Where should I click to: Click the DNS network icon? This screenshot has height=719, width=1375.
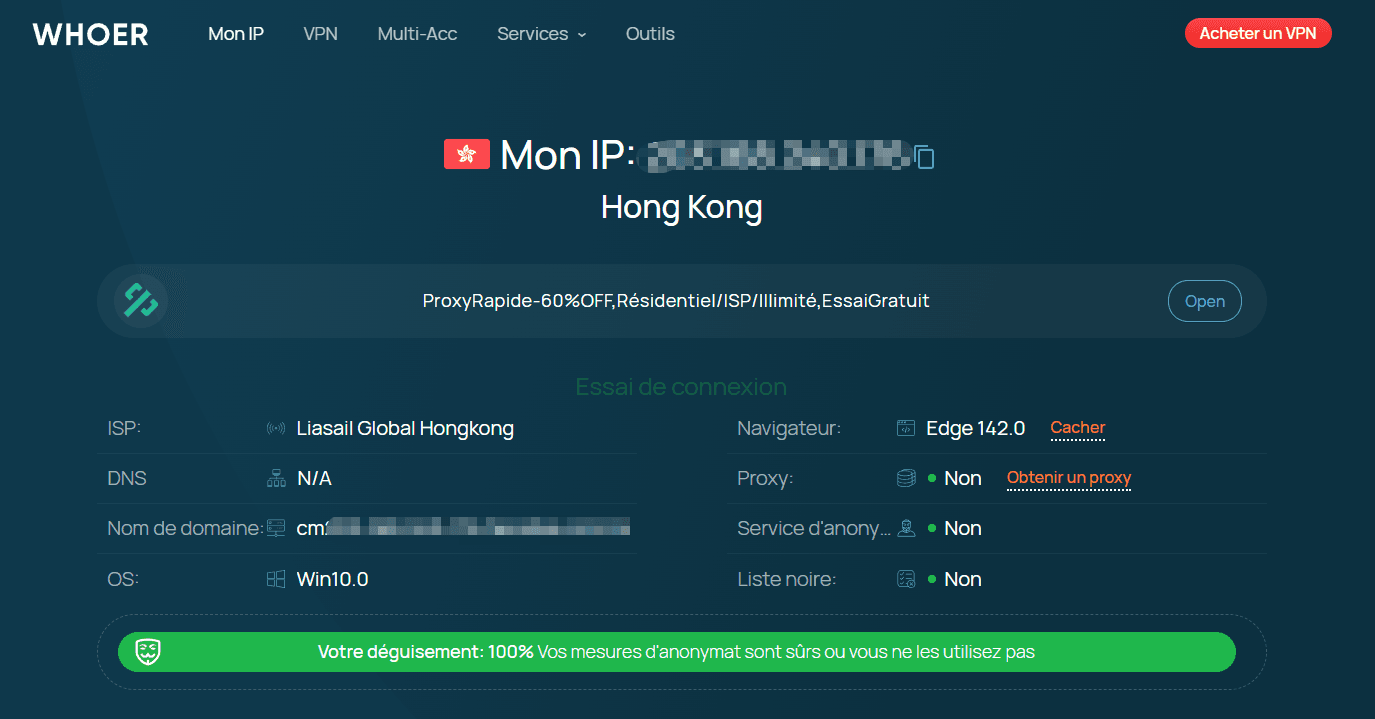click(x=276, y=479)
